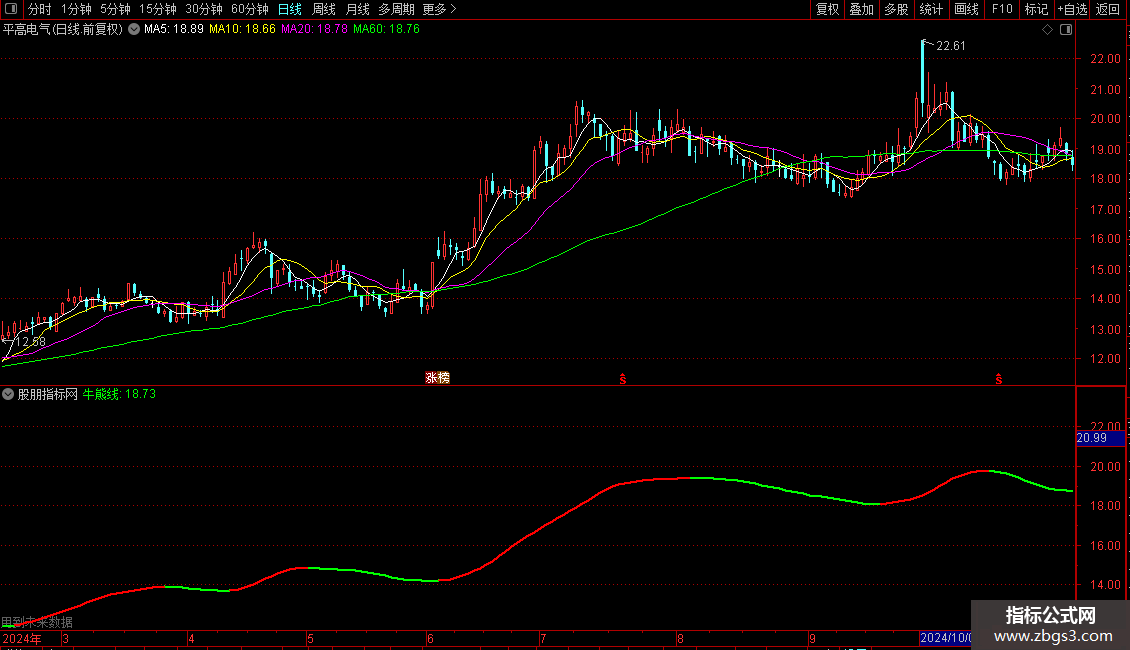Click the 12.00 value on main price axis

[x=1105, y=359]
